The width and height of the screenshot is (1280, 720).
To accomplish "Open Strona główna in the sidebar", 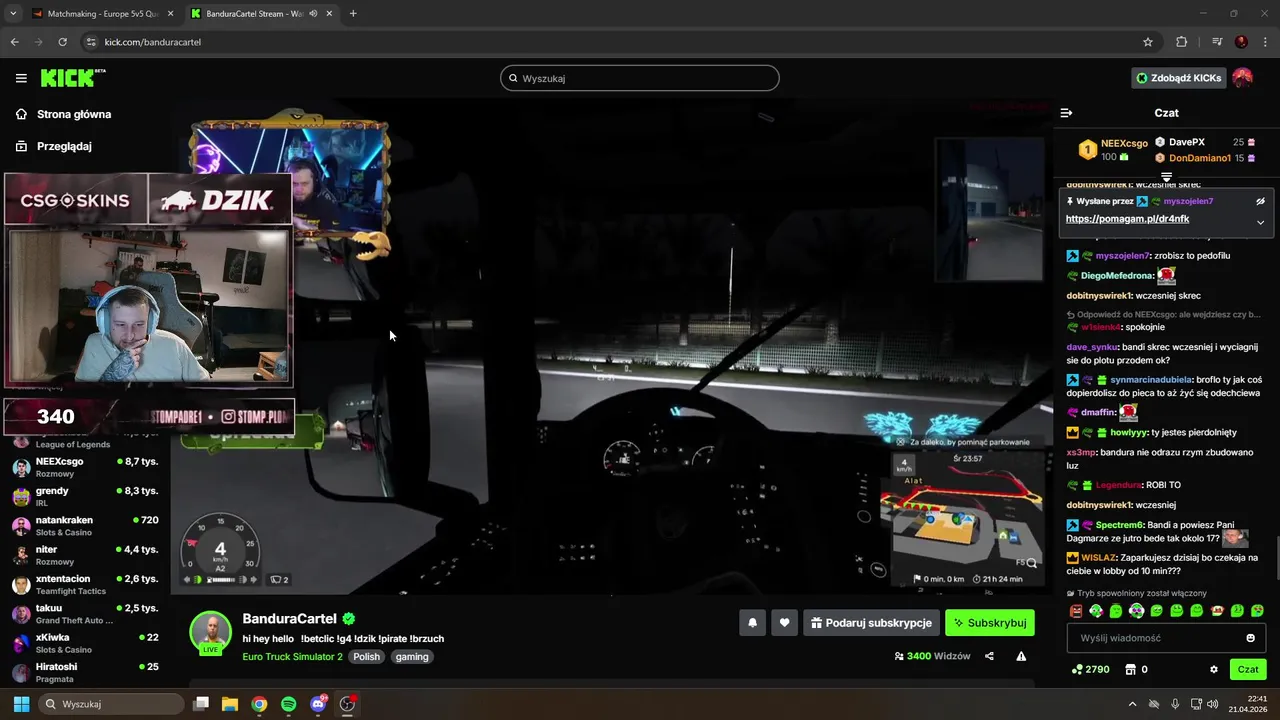I will tap(63, 114).
